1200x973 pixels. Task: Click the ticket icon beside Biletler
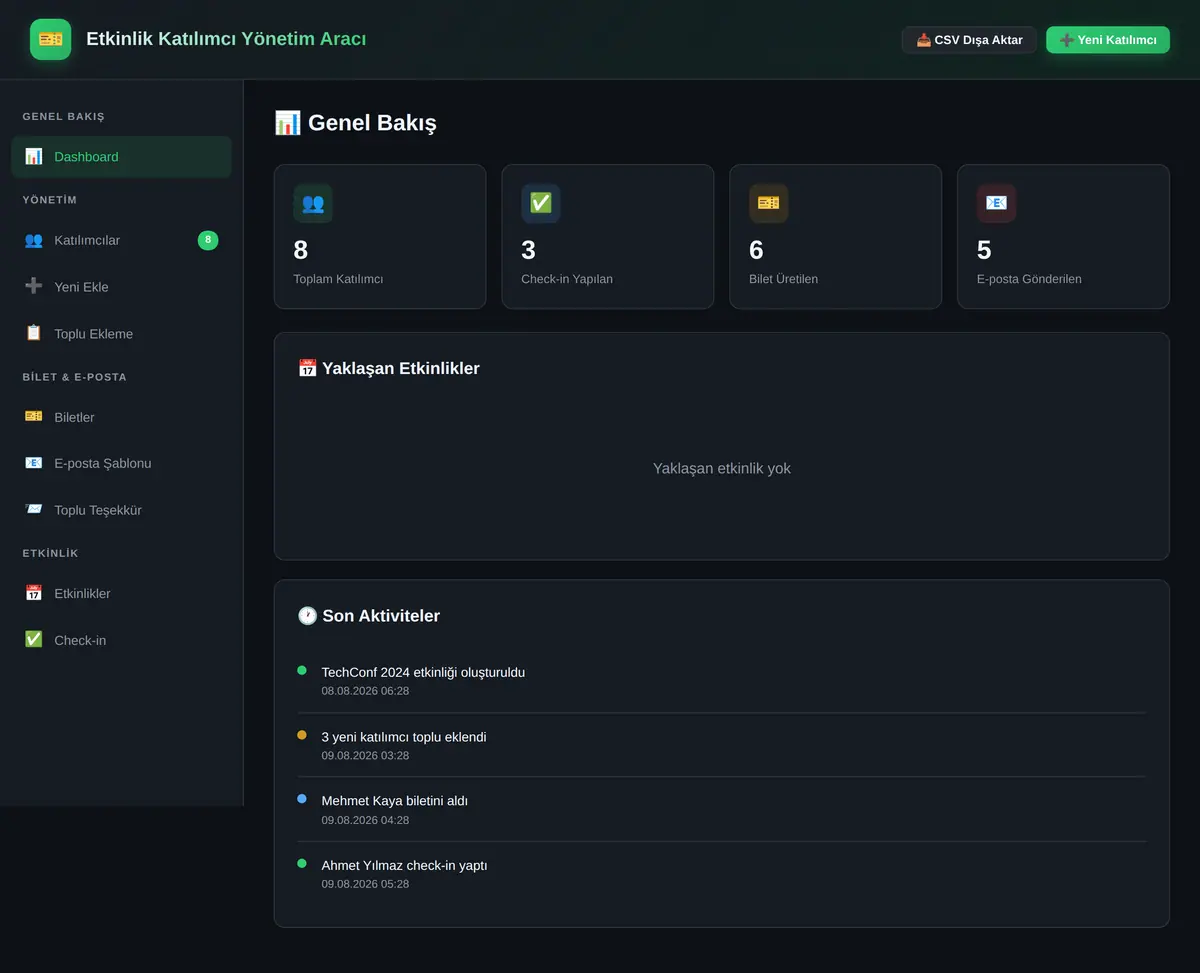click(x=34, y=417)
